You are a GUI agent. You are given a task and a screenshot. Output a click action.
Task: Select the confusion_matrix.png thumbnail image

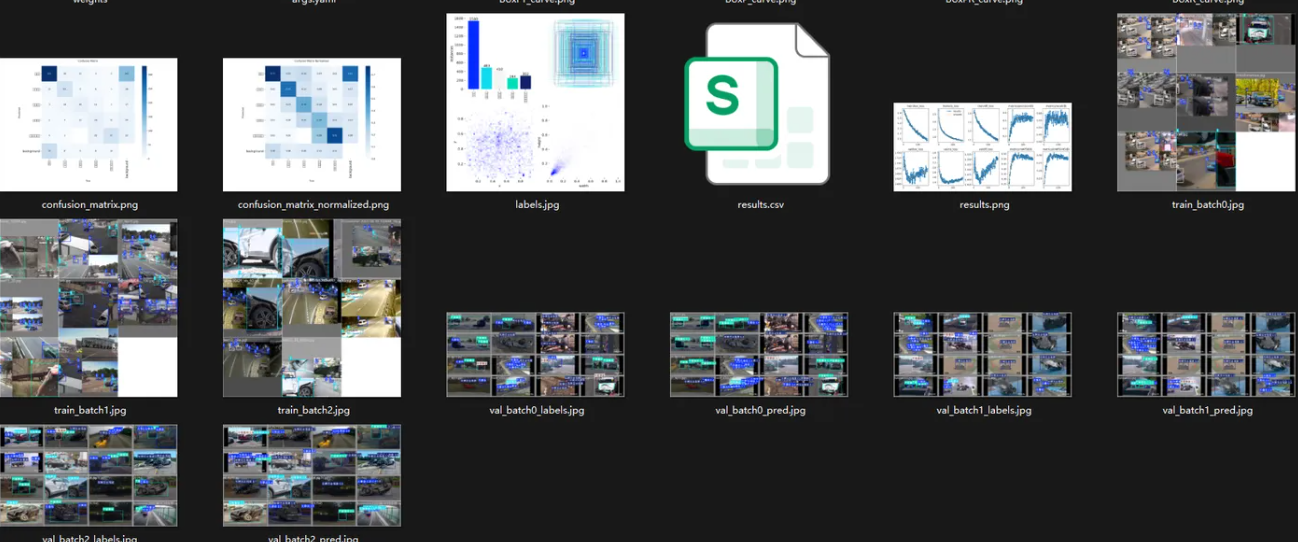click(x=88, y=125)
